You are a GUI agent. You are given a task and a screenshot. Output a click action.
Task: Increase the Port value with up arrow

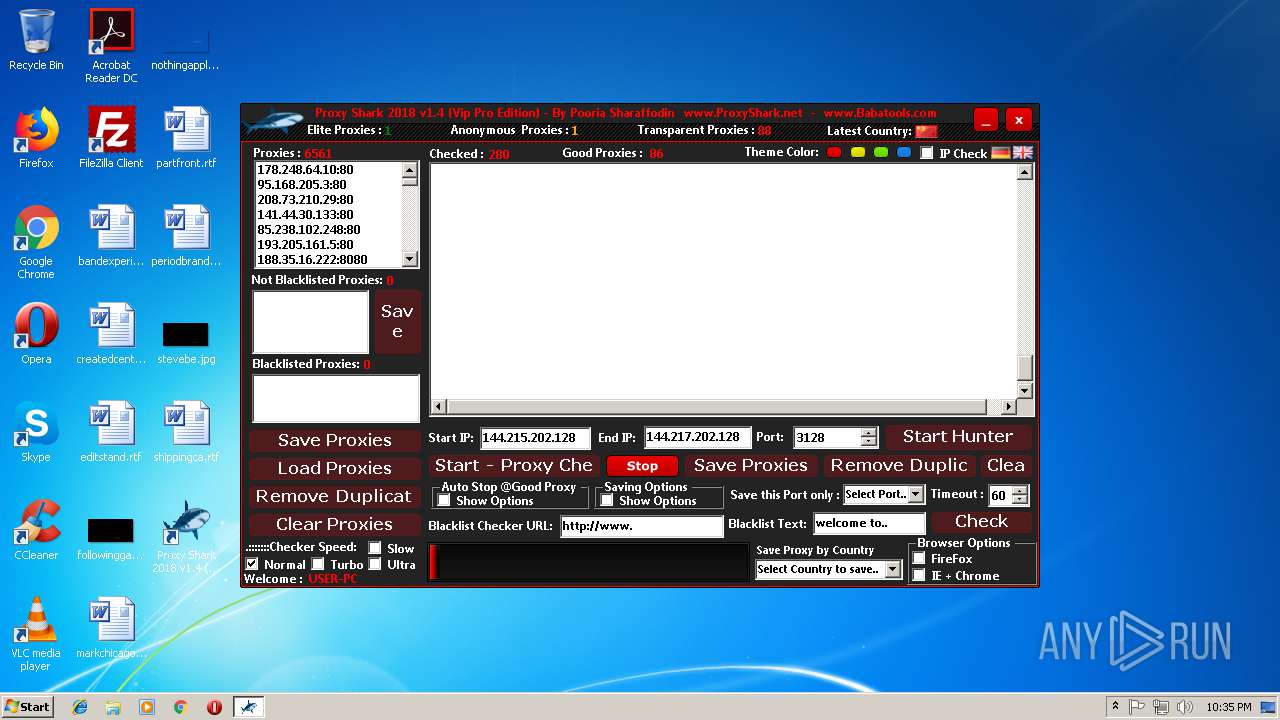point(868,432)
